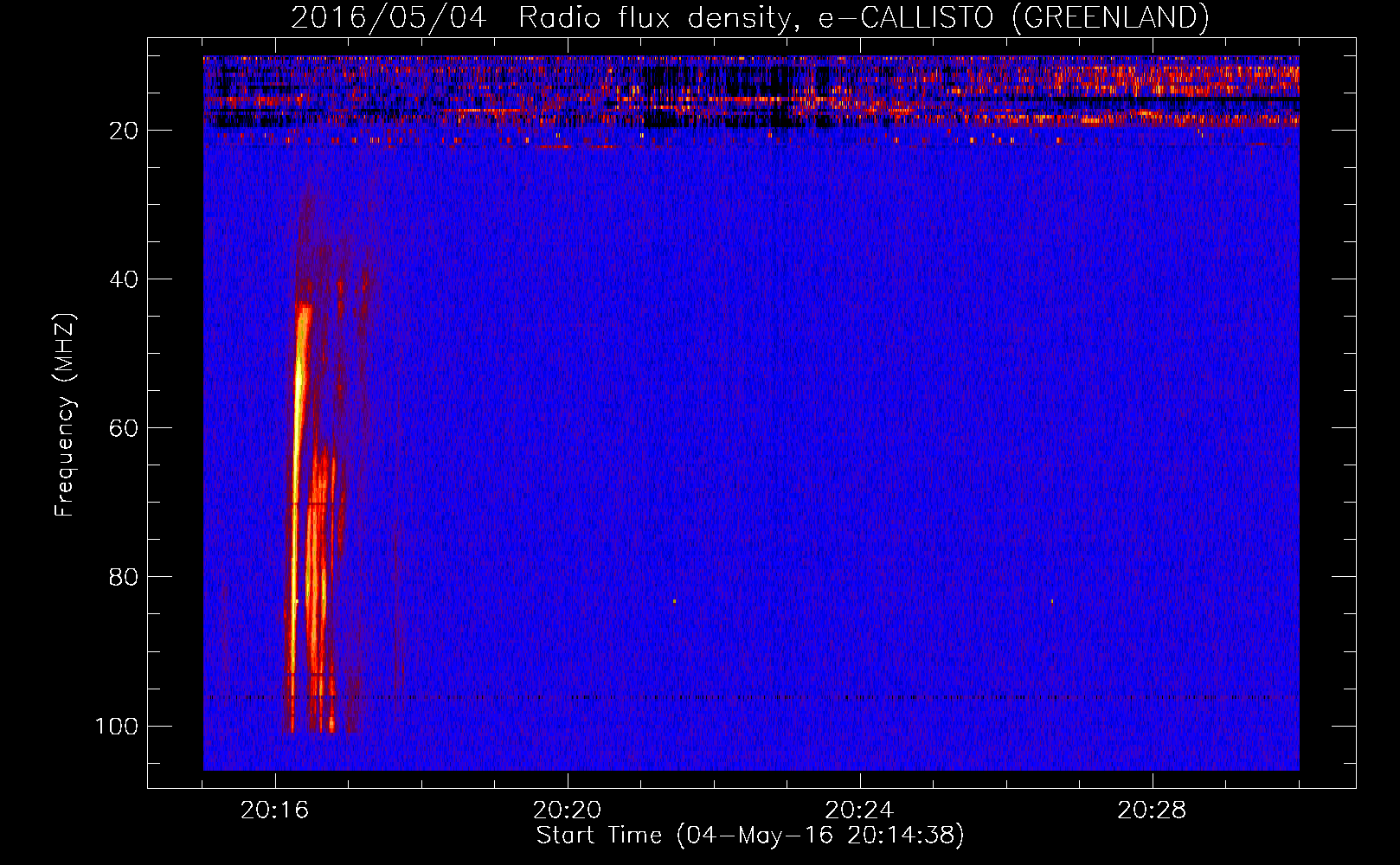Click the small yellow dot near 20:26

pyautogui.click(x=1052, y=600)
